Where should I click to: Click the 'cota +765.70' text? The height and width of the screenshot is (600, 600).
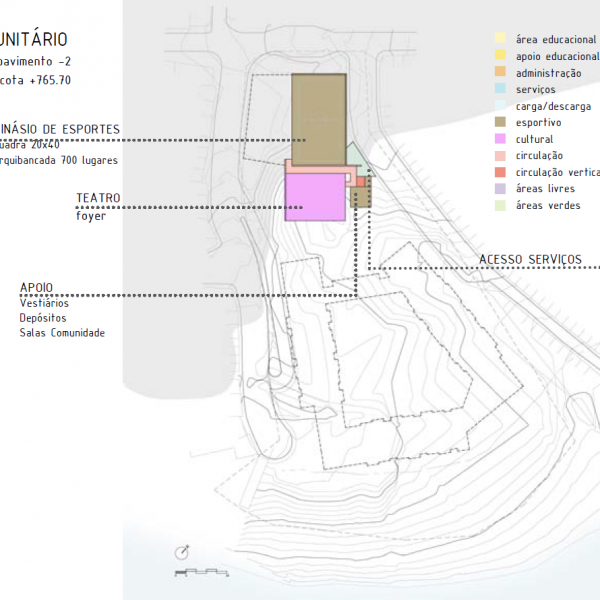36,80
